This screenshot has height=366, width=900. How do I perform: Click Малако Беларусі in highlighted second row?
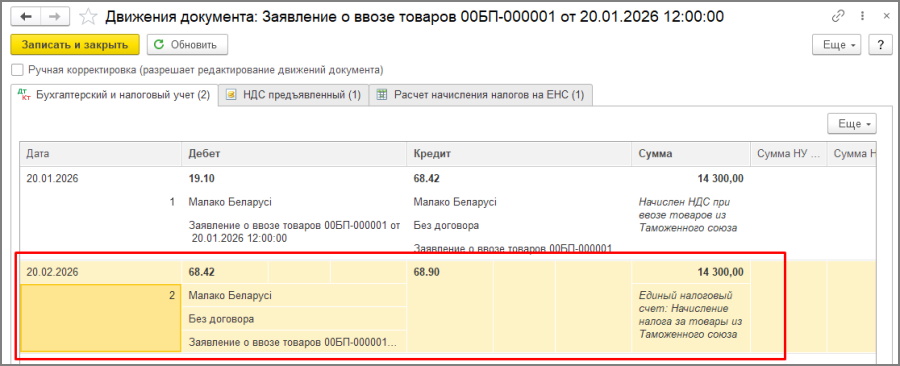click(x=230, y=295)
